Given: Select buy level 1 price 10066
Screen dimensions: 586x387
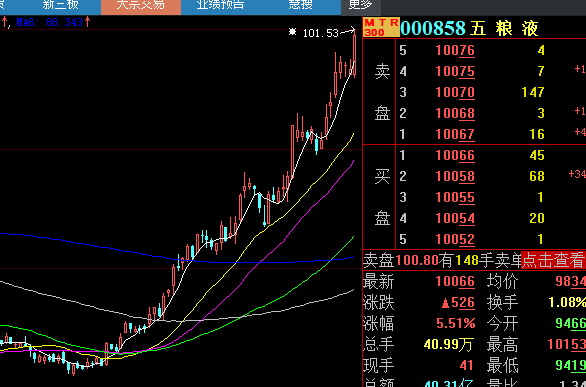Looking at the screenshot, I should click(455, 155).
